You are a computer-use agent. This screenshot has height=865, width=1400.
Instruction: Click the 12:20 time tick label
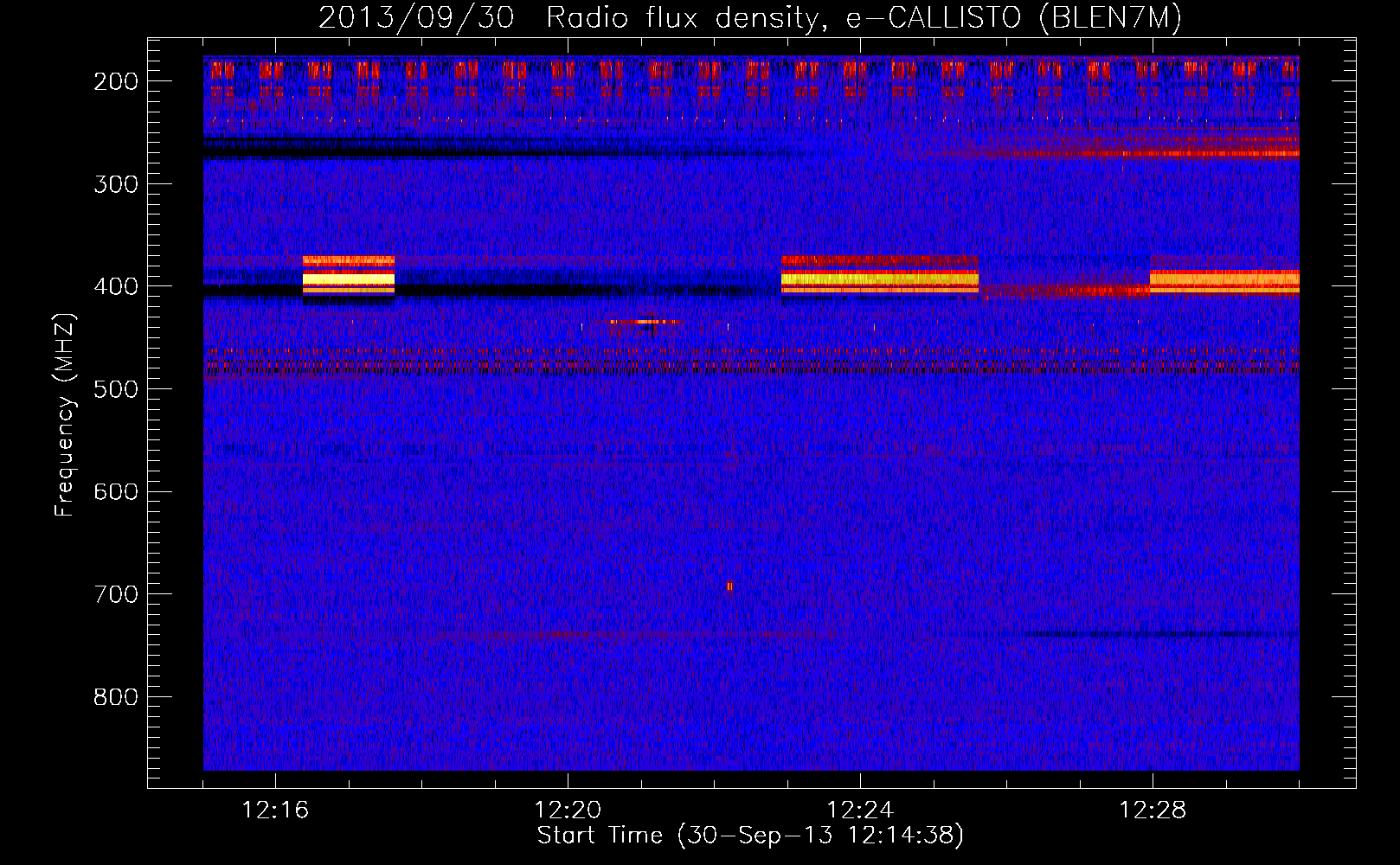[x=568, y=811]
